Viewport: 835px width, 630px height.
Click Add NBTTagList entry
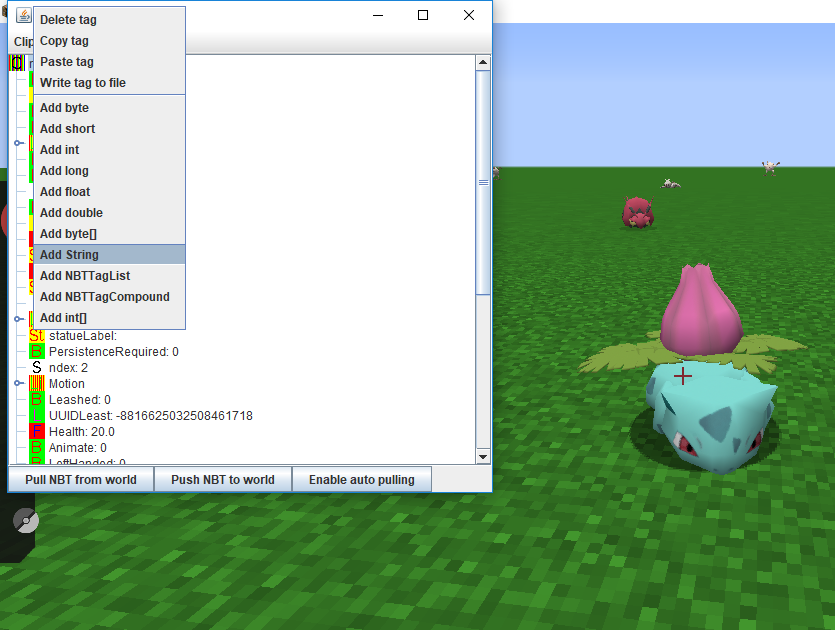point(109,276)
